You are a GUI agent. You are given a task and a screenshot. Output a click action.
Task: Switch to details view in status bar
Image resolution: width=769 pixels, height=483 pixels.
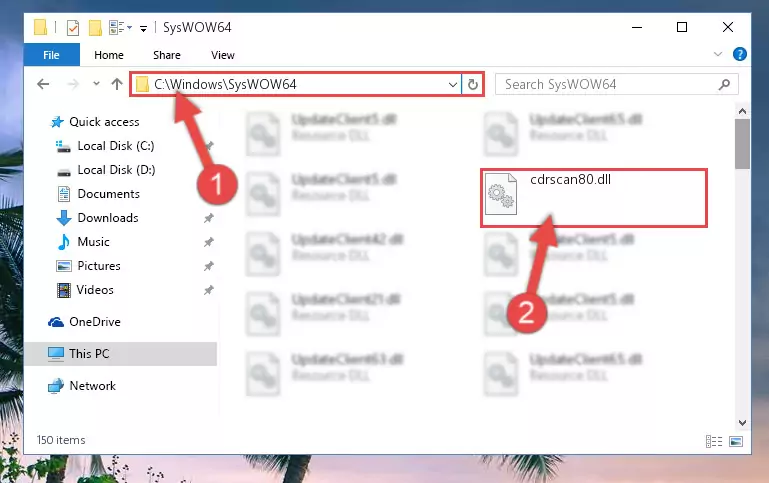[714, 441]
